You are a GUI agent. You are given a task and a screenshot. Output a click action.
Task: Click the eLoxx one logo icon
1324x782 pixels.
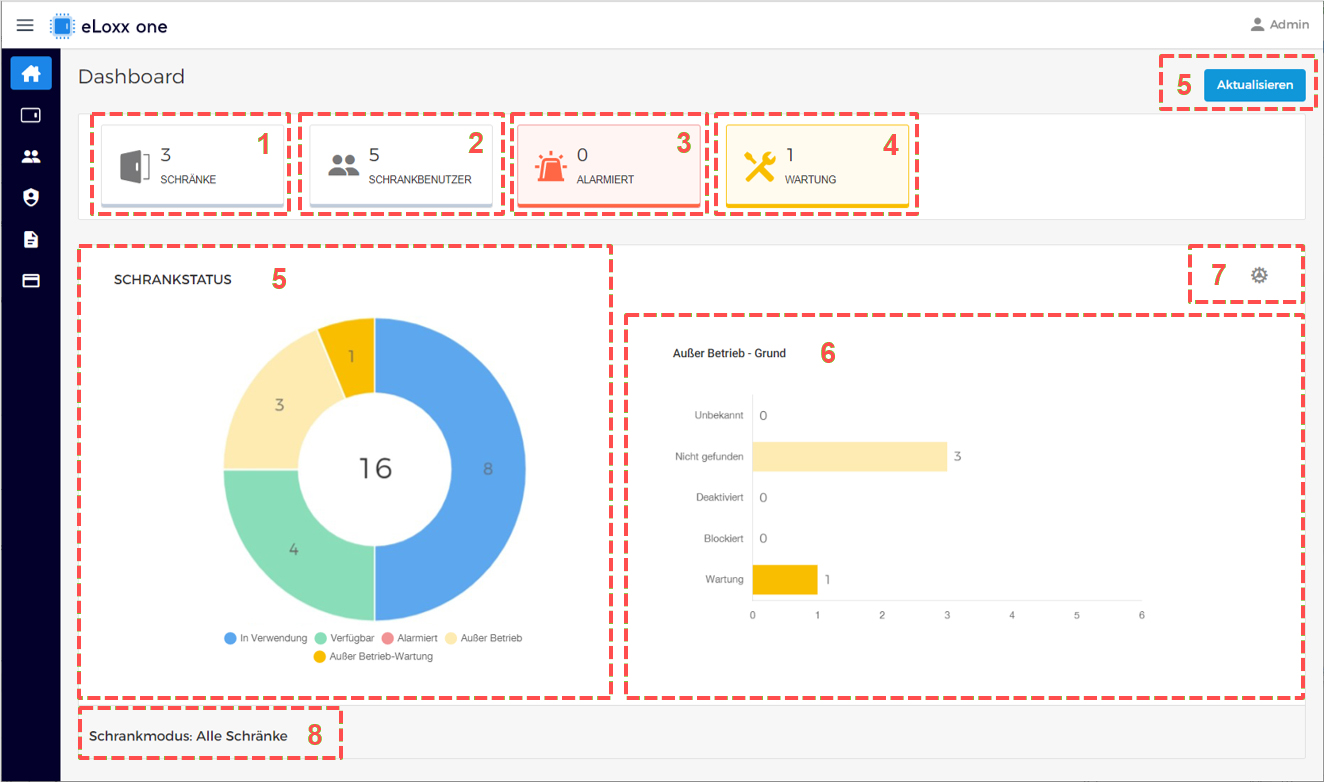click(63, 26)
